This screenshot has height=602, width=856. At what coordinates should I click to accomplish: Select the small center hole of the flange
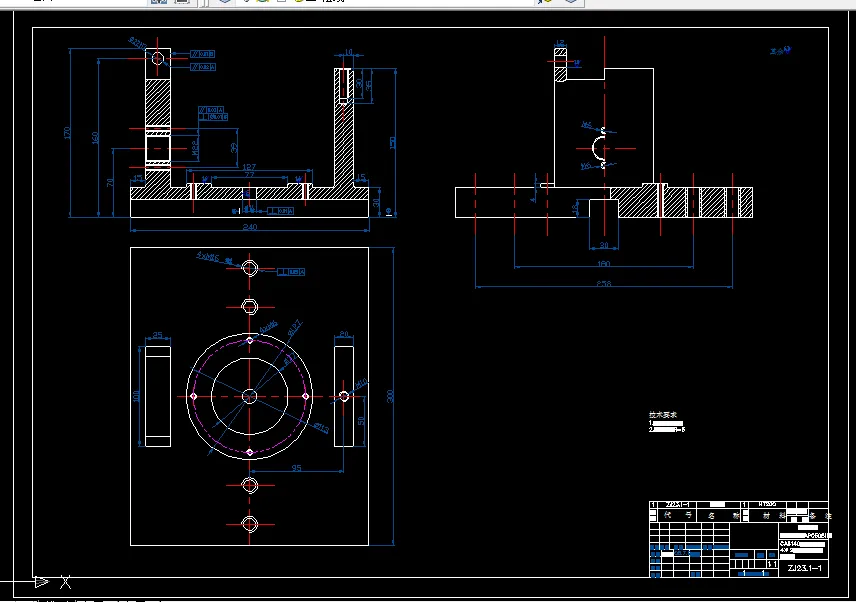pyautogui.click(x=249, y=396)
